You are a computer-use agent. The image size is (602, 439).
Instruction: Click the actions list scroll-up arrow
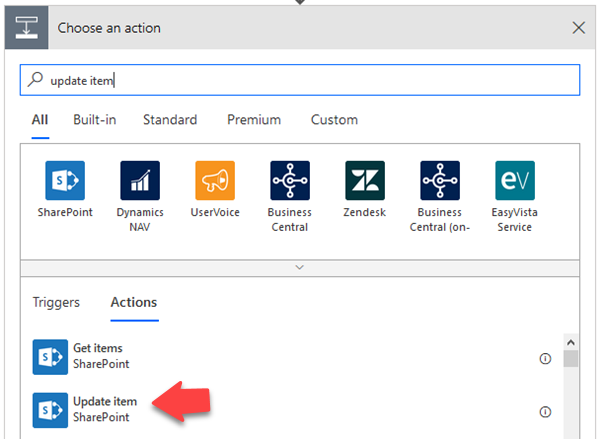coord(571,342)
